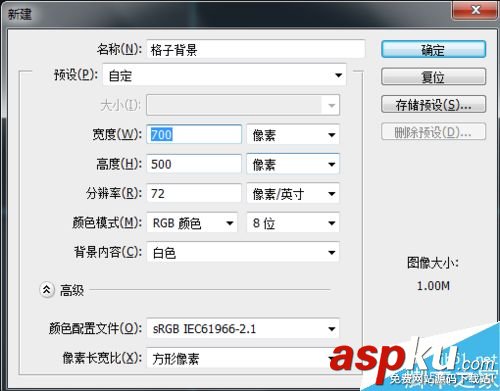The image size is (500, 391).
Task: Click the 确定 button
Action: 433,50
